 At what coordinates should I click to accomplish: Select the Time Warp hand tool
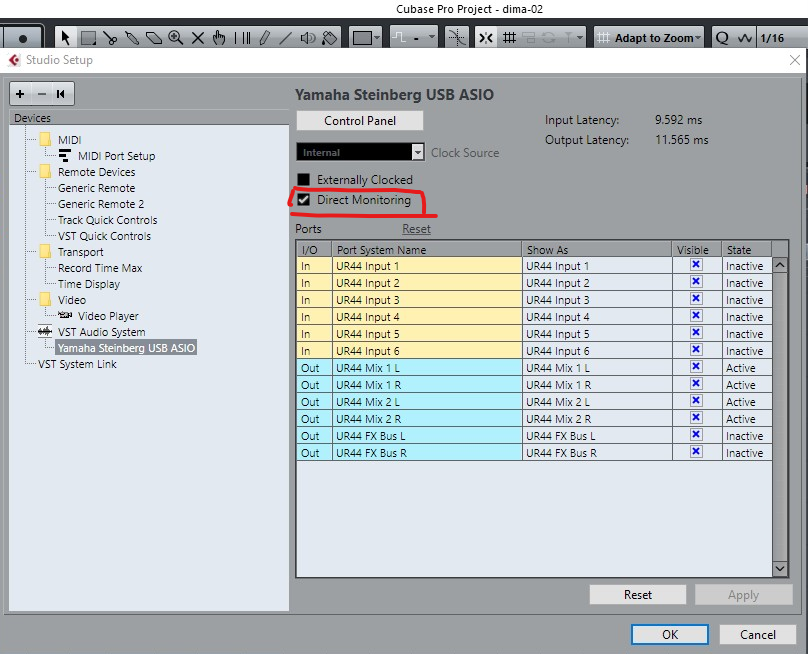click(x=220, y=38)
